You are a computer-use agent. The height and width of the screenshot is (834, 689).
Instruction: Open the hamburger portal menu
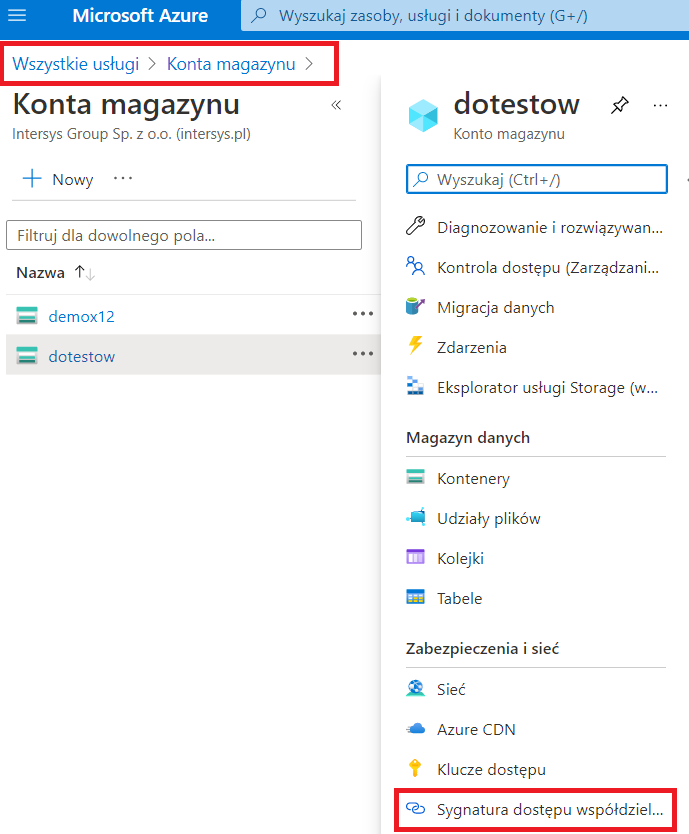17,15
